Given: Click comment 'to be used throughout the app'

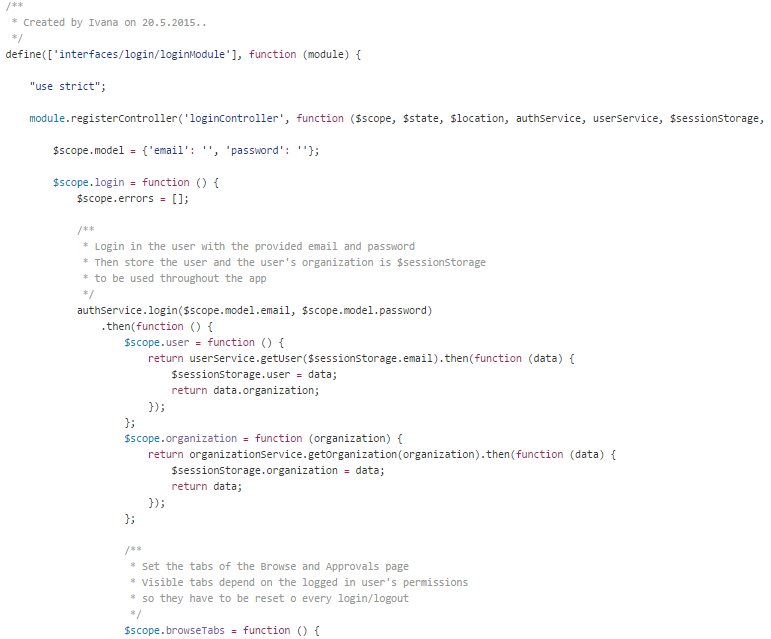Looking at the screenshot, I should (x=180, y=278).
